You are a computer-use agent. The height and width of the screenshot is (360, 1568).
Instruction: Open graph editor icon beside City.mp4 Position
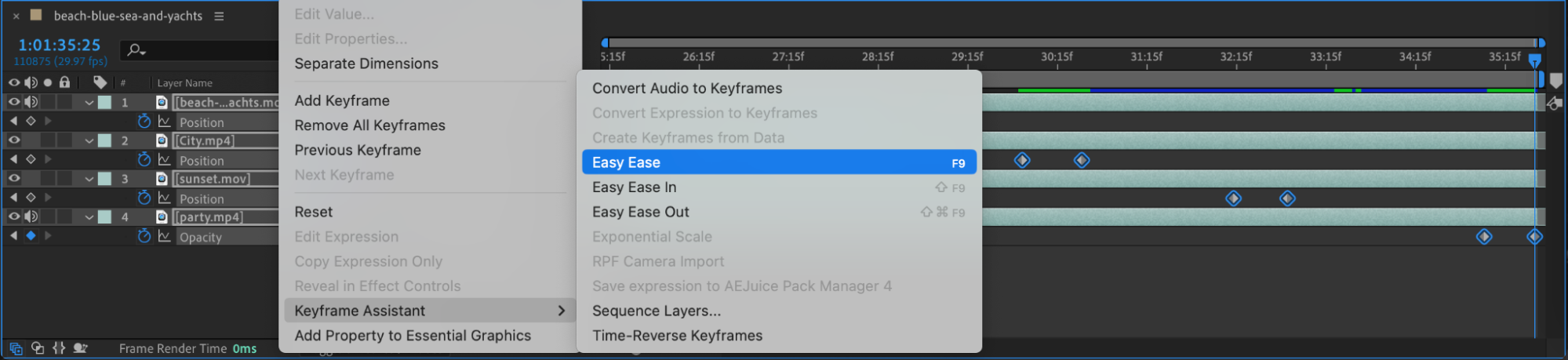coord(164,160)
